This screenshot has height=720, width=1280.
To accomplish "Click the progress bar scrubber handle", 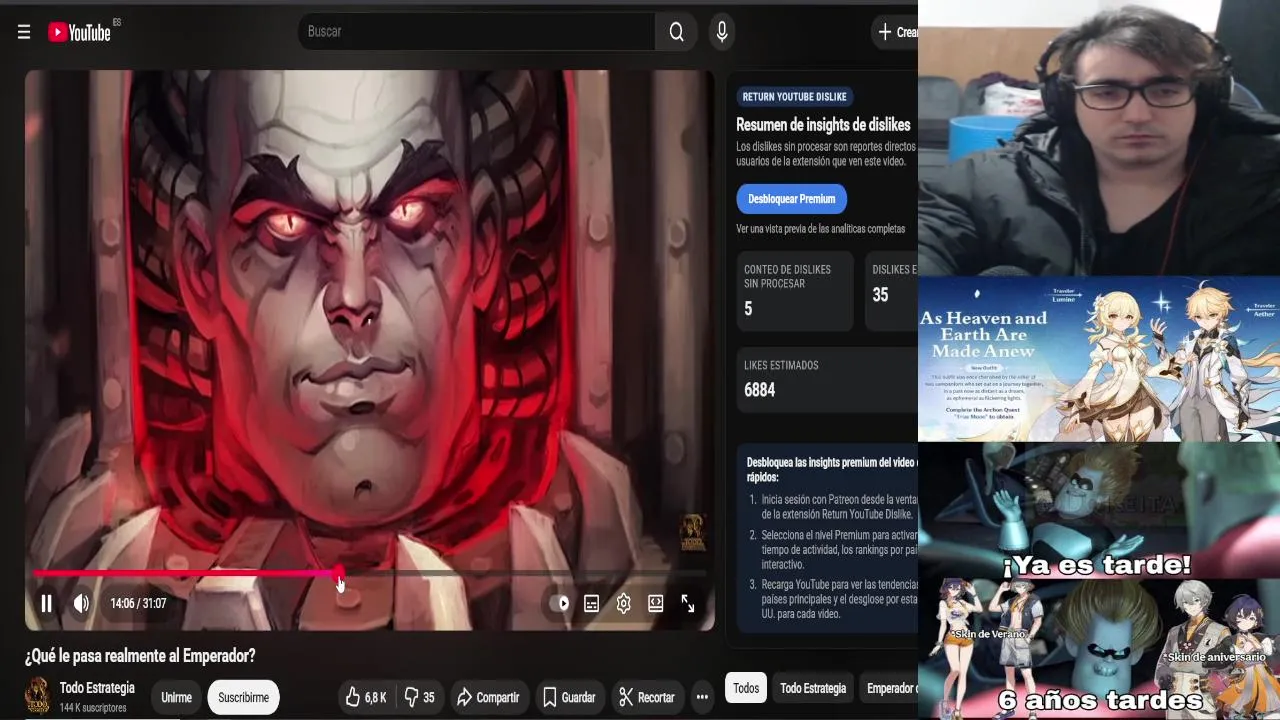I will [339, 574].
